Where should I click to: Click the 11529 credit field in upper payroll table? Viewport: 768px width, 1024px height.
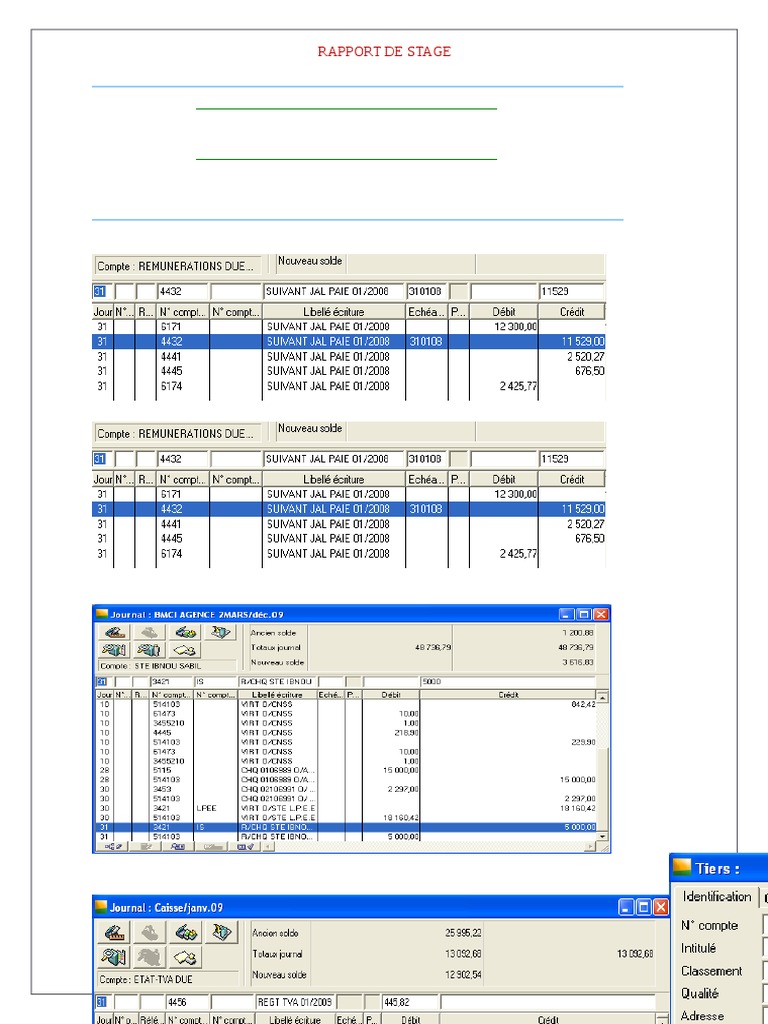571,292
